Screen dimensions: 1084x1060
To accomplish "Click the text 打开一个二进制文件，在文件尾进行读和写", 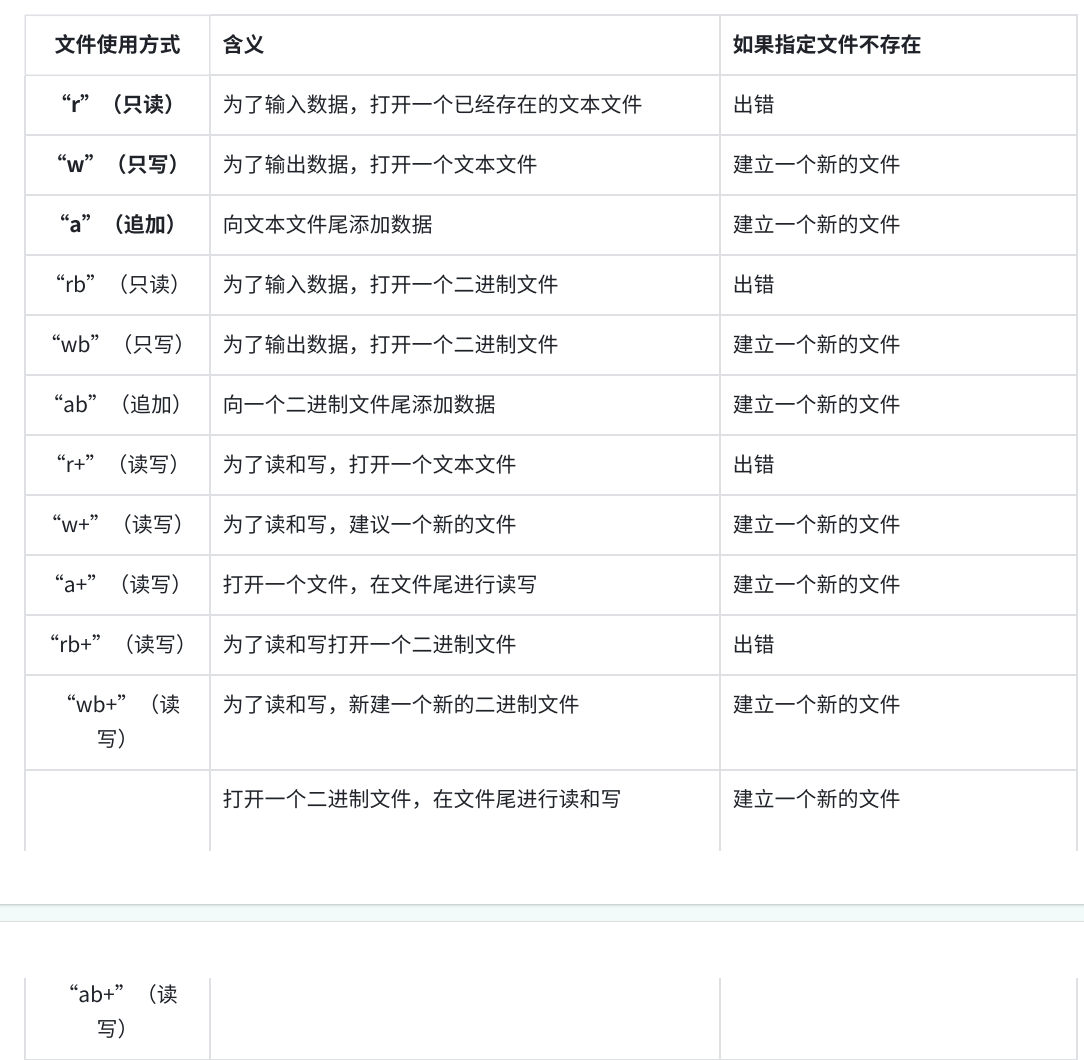I will coord(422,799).
